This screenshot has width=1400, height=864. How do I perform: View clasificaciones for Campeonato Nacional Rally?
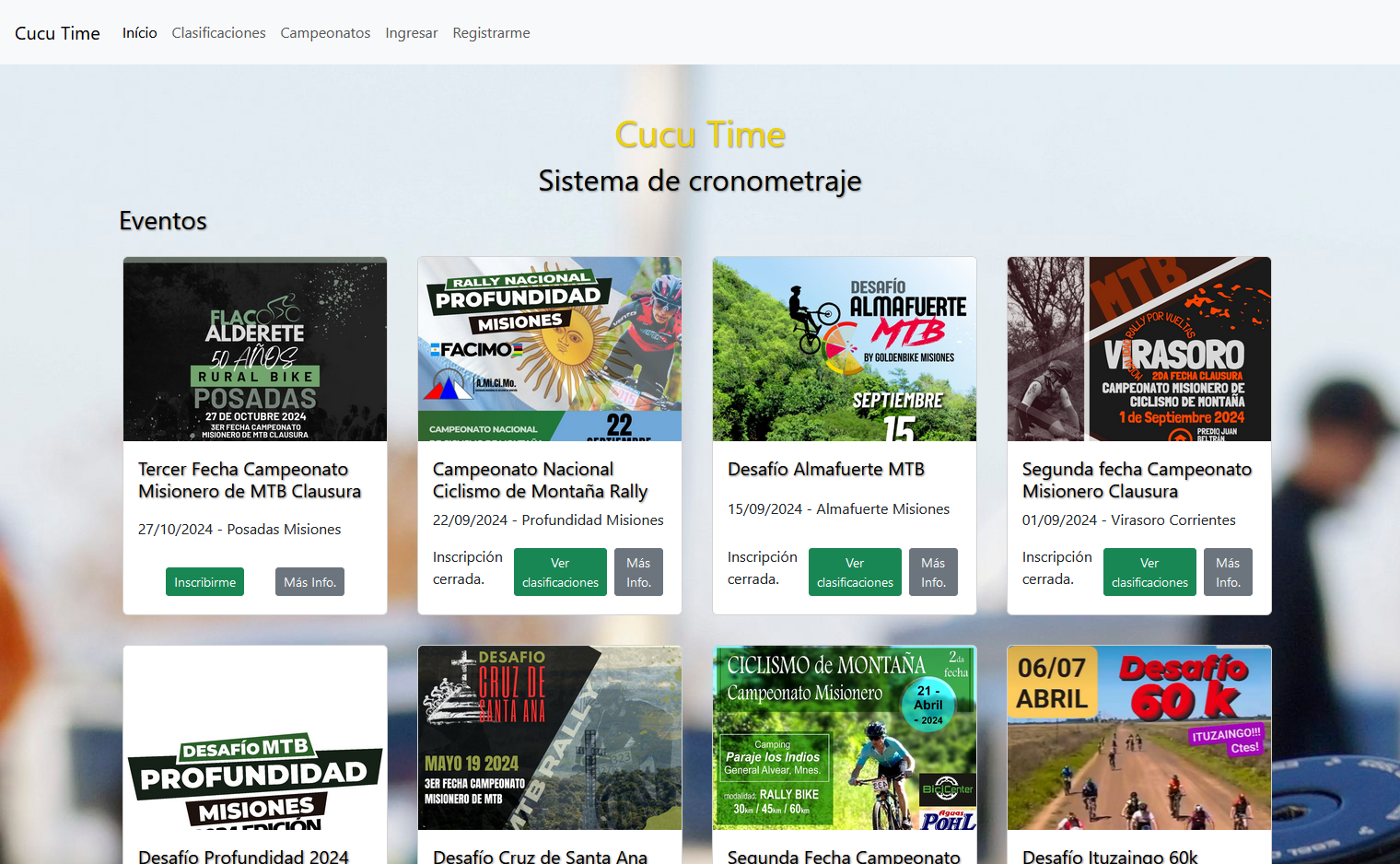click(x=560, y=572)
